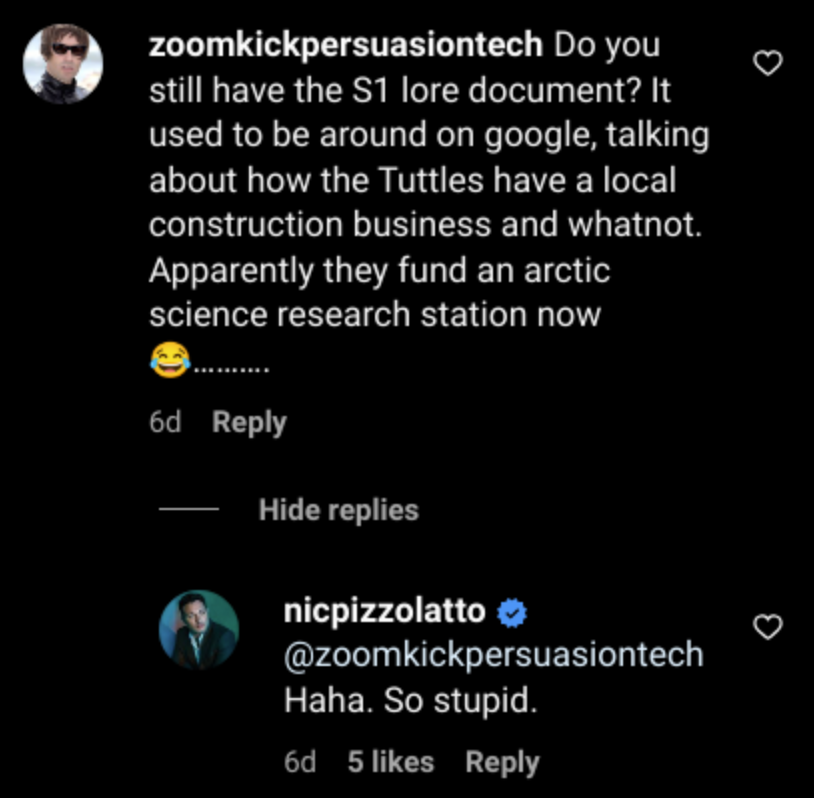Screen dimensions: 814x798
Task: Reply to nicpizzolatto's comment
Action: (x=502, y=763)
